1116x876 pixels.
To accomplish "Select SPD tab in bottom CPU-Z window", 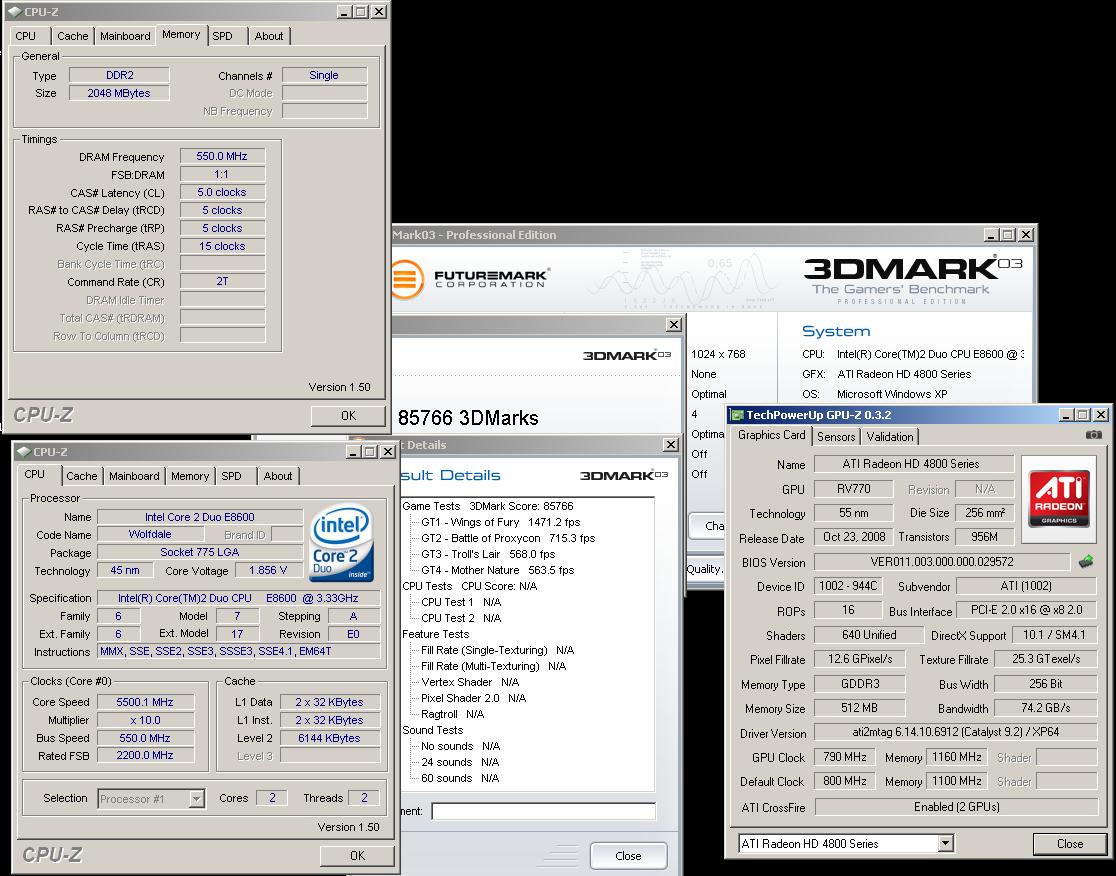I will point(231,476).
